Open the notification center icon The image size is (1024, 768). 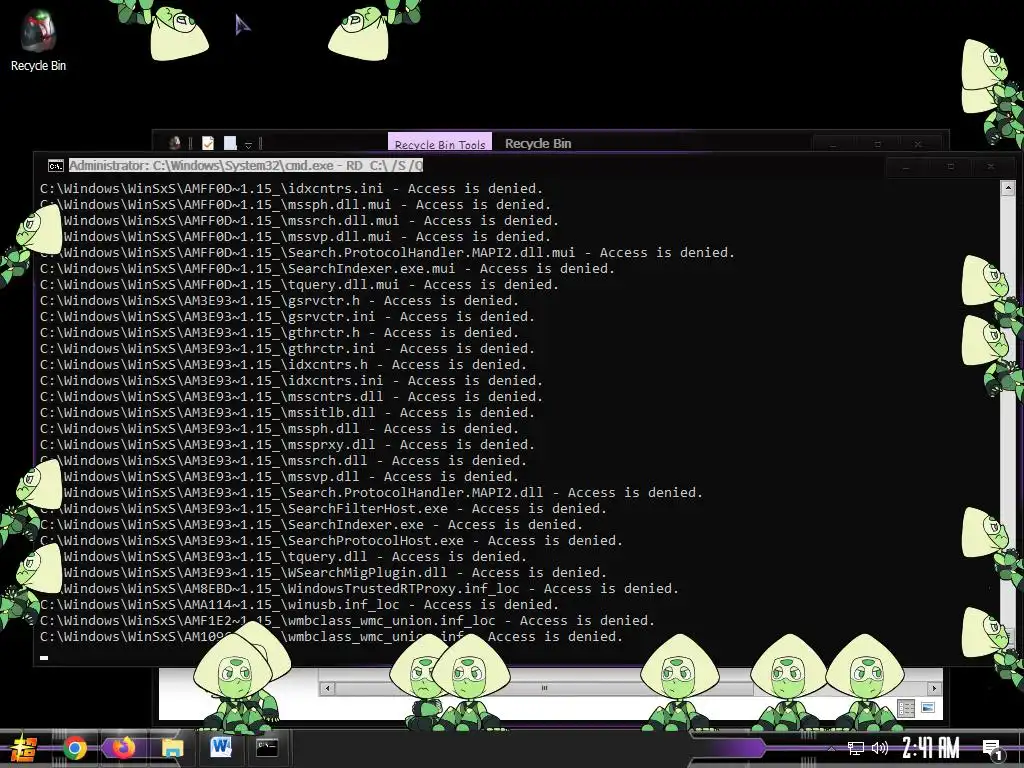pyautogui.click(x=992, y=749)
